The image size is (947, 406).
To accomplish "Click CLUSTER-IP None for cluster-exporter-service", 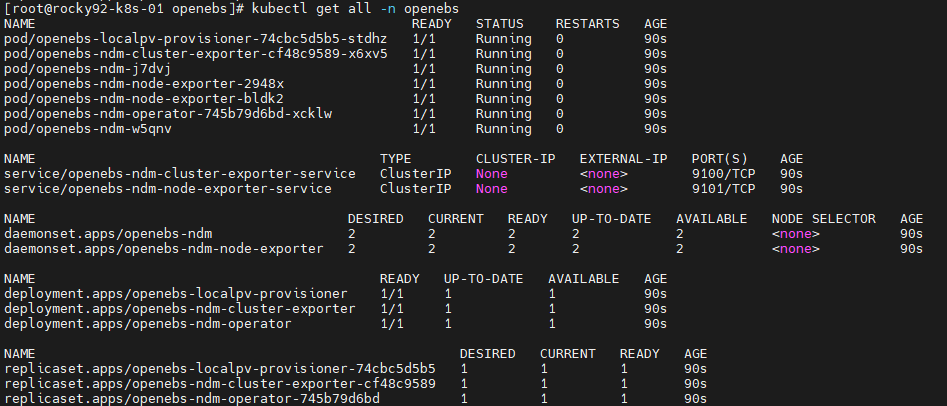I will pos(492,174).
